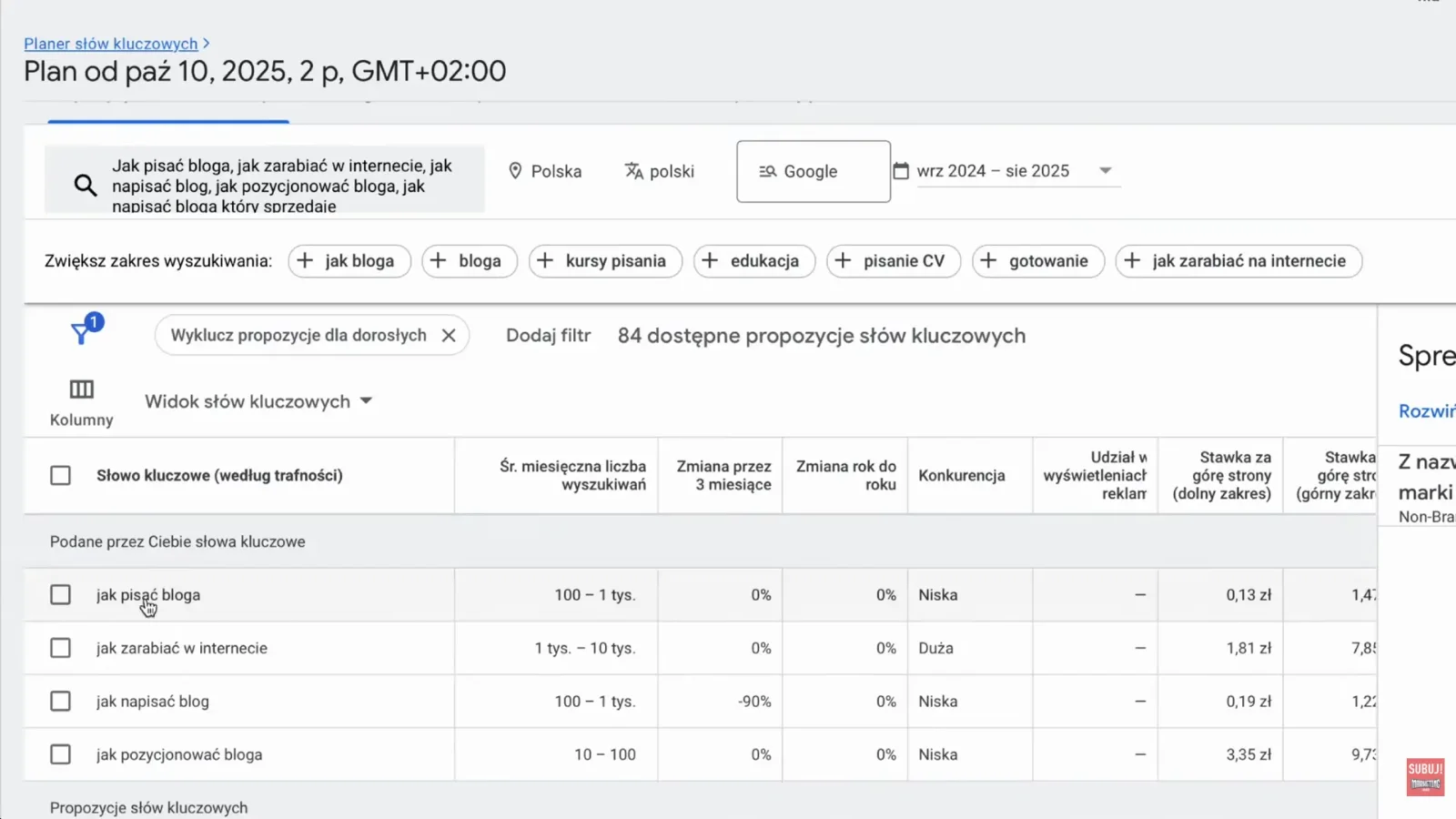Check the box for jak napisać blog
This screenshot has width=1456, height=819.
coord(60,702)
